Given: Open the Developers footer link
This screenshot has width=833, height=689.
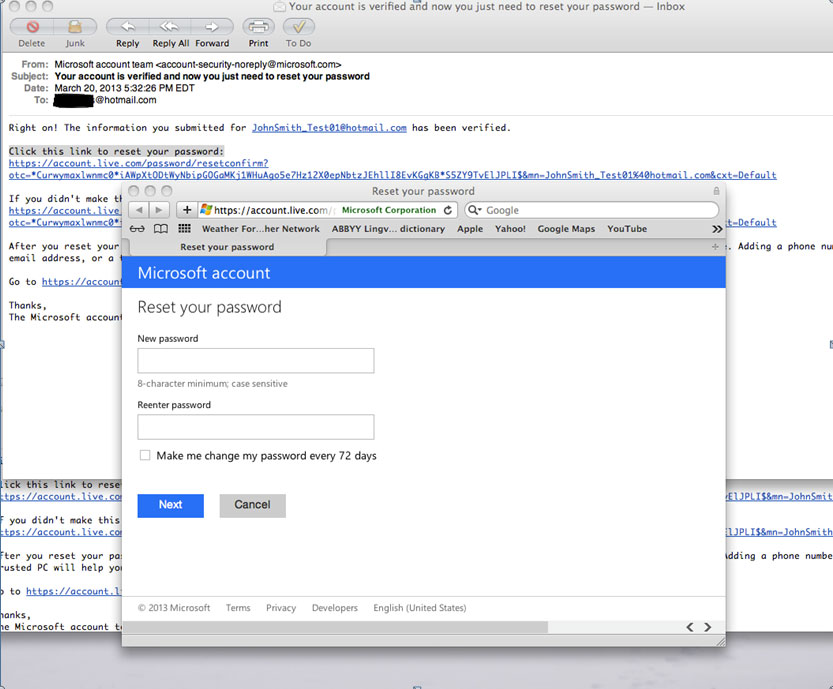Looking at the screenshot, I should point(335,608).
